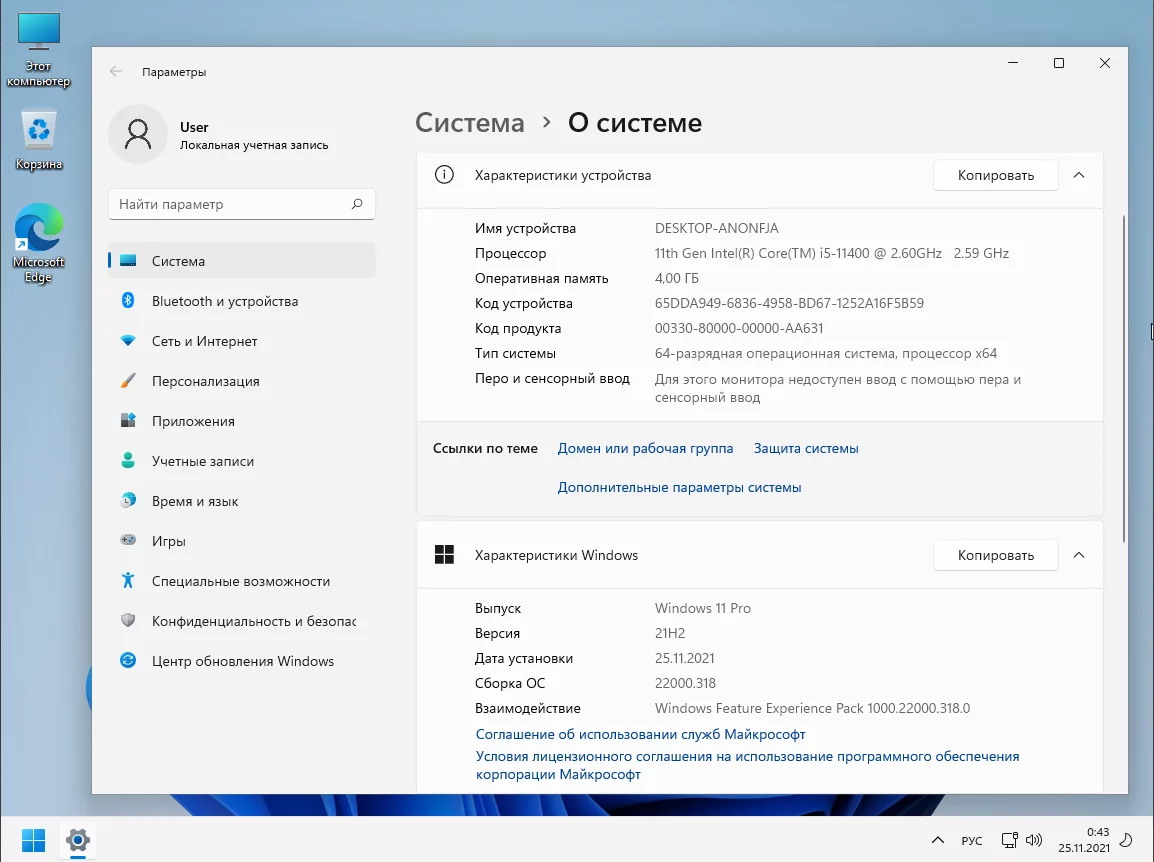Open Центр обновления Windows category
Image resolution: width=1154 pixels, height=862 pixels.
(242, 660)
